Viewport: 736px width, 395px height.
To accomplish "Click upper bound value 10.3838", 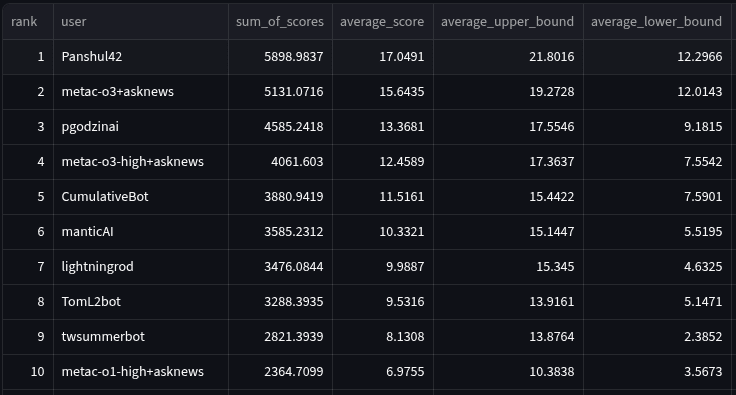I will tap(508, 372).
